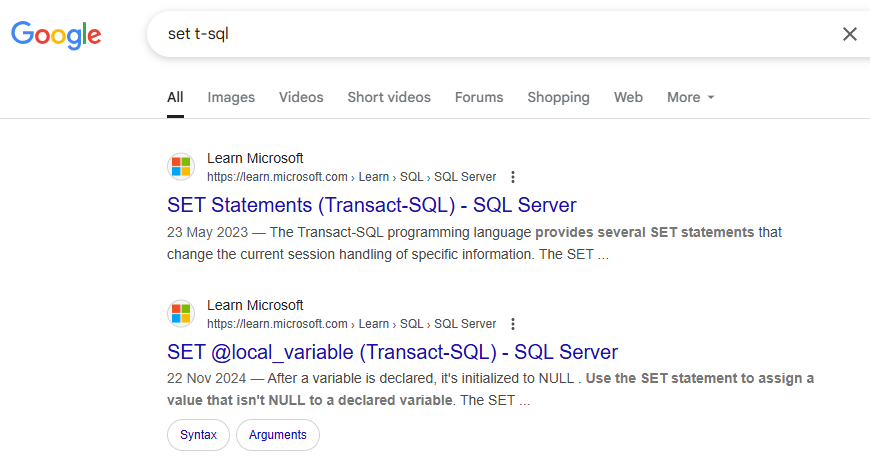Open the Short videos tab
Screen dimensions: 870x469
click(389, 97)
